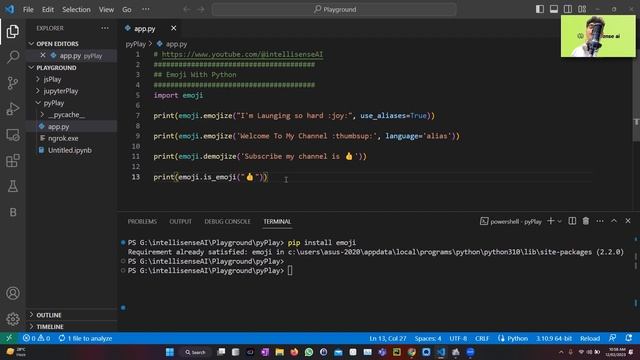The width and height of the screenshot is (640, 360).
Task: Switch to the Problems panel tab
Action: click(142, 221)
